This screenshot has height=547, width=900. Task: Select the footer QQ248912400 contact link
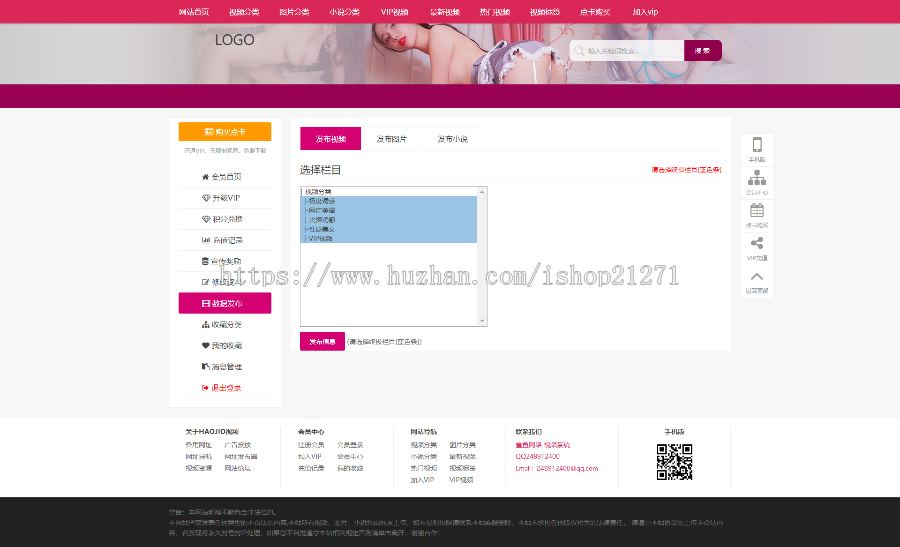tap(537, 456)
